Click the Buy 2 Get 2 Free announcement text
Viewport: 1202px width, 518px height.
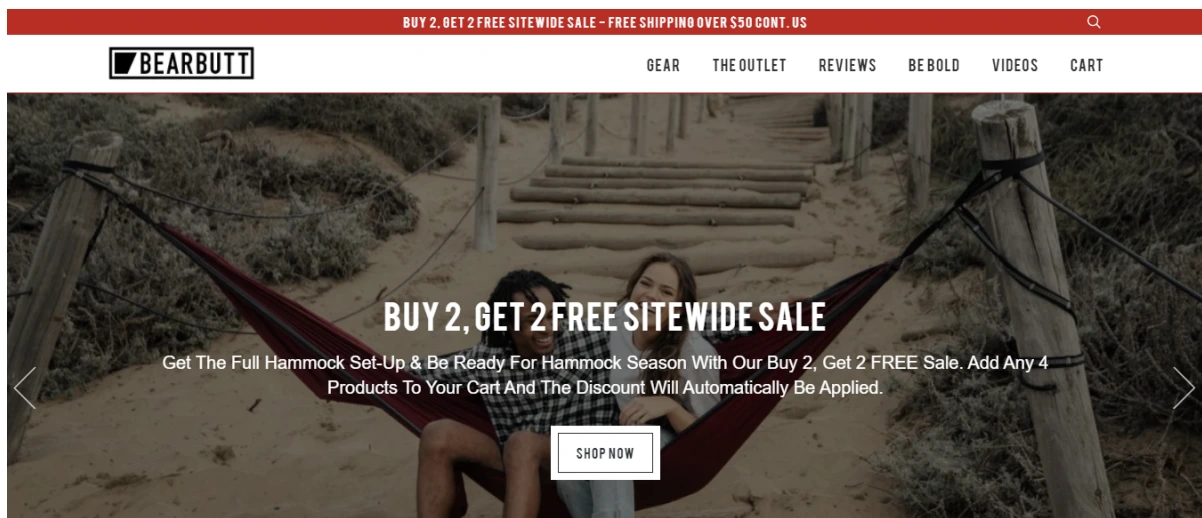click(x=499, y=22)
